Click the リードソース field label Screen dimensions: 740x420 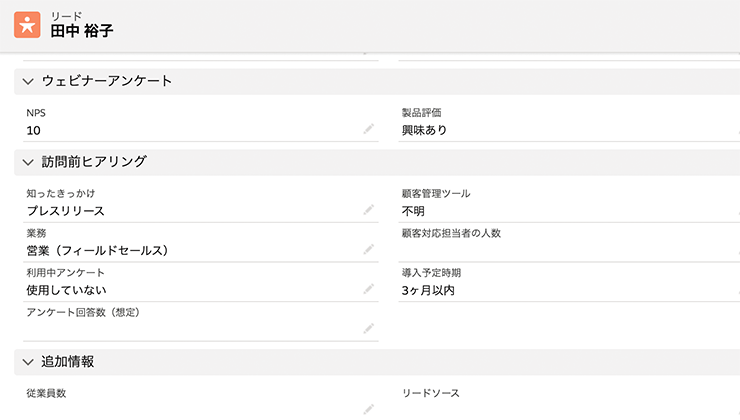[x=430, y=394]
